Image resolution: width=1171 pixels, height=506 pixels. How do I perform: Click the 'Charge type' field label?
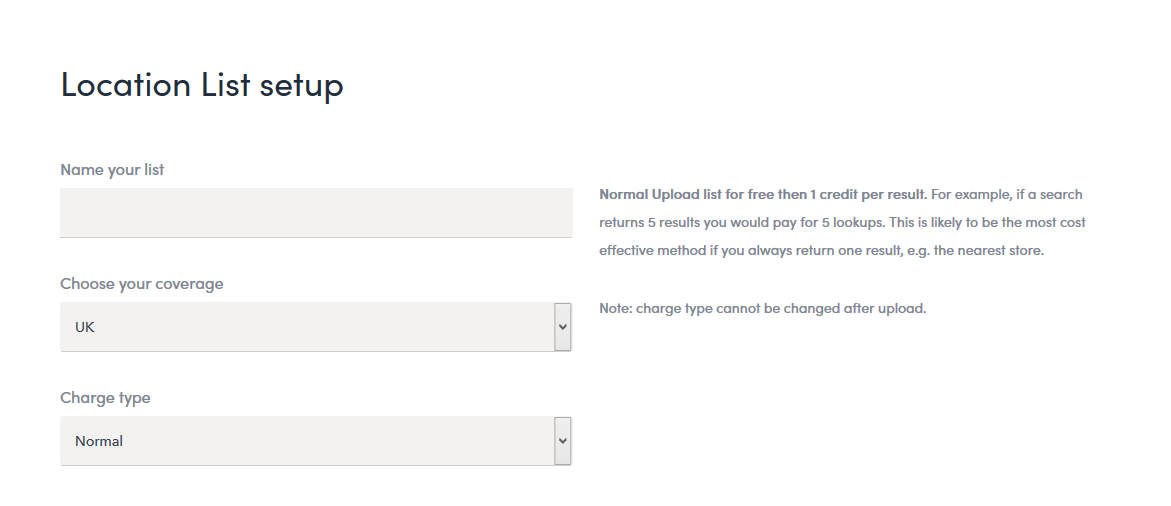pyautogui.click(x=105, y=398)
